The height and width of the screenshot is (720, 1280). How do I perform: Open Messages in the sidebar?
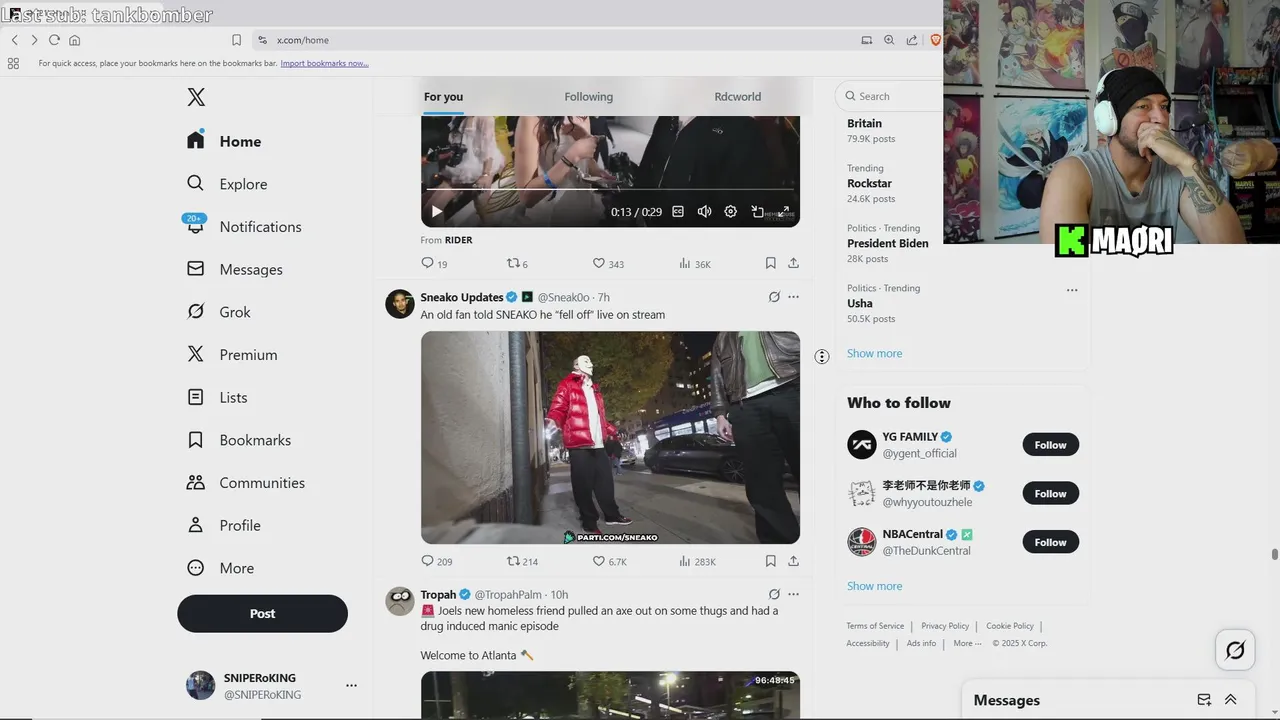(235, 269)
